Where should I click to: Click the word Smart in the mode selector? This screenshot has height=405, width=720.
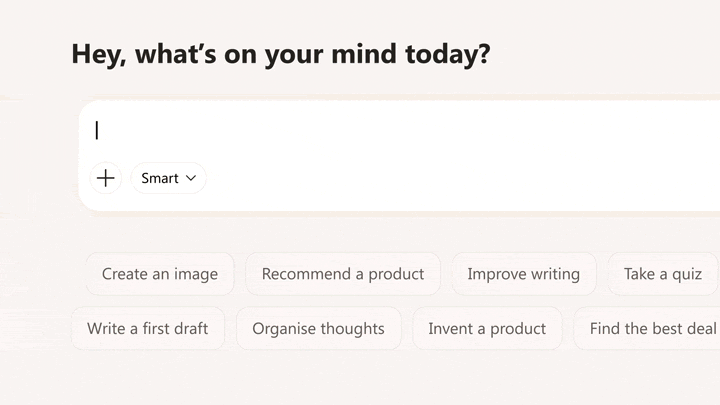click(159, 178)
